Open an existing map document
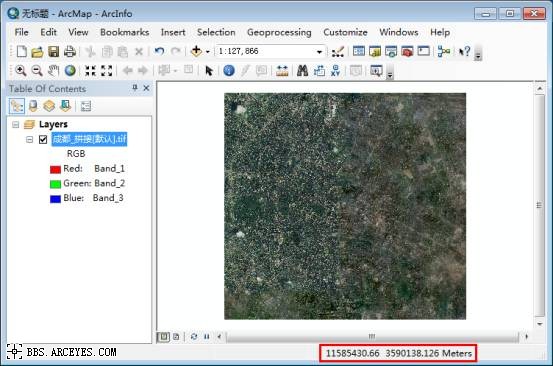553x366 pixels. [x=37, y=52]
